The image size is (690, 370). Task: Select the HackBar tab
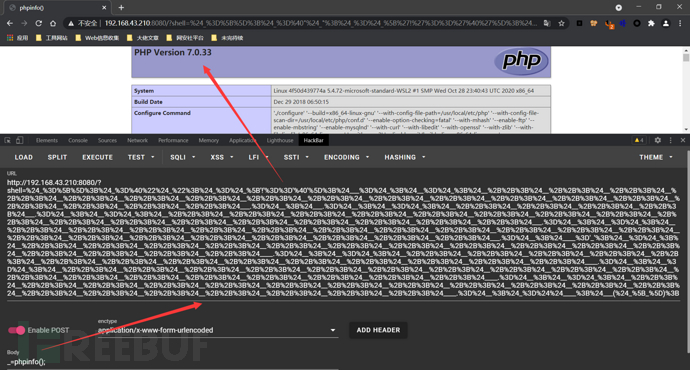[313, 140]
